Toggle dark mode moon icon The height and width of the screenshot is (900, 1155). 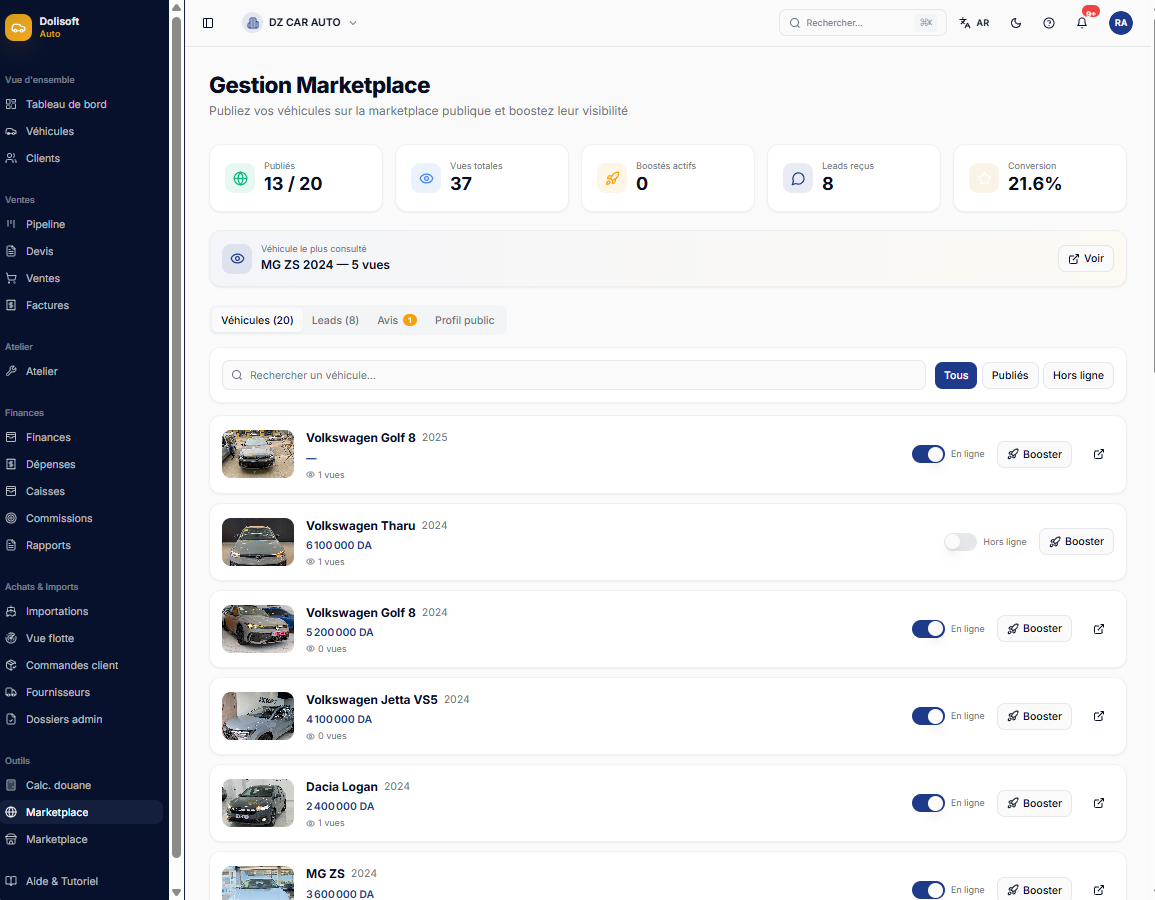1016,23
